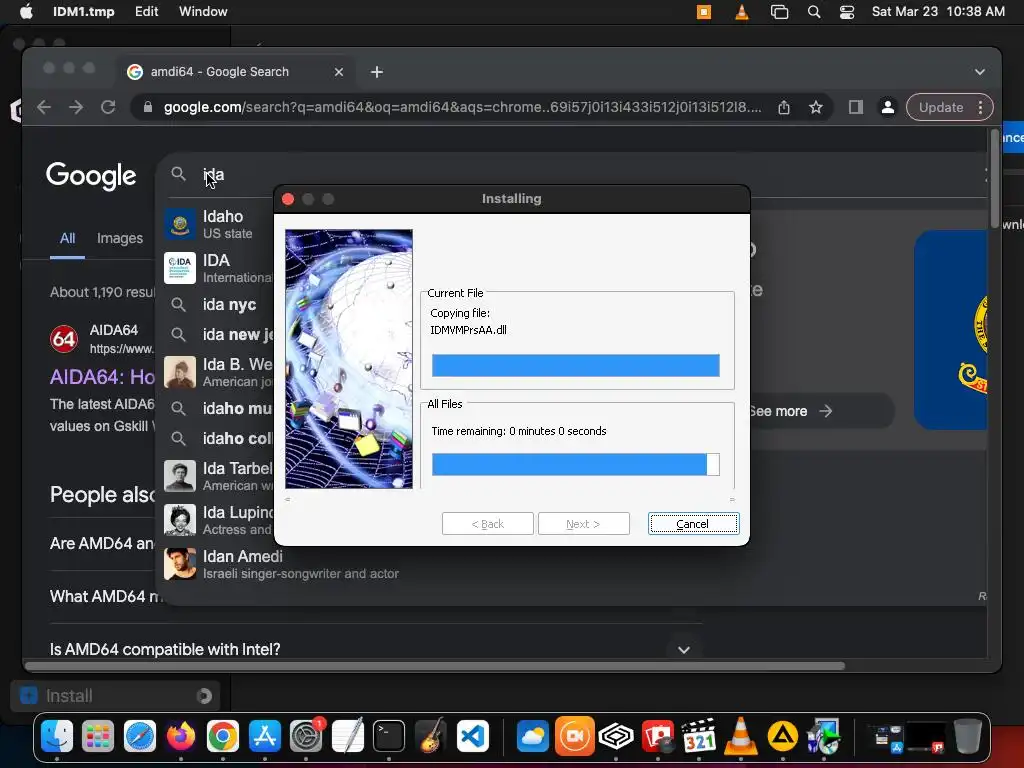The image size is (1024, 768).
Task: Expand the Chrome tab search chevron
Action: point(980,72)
